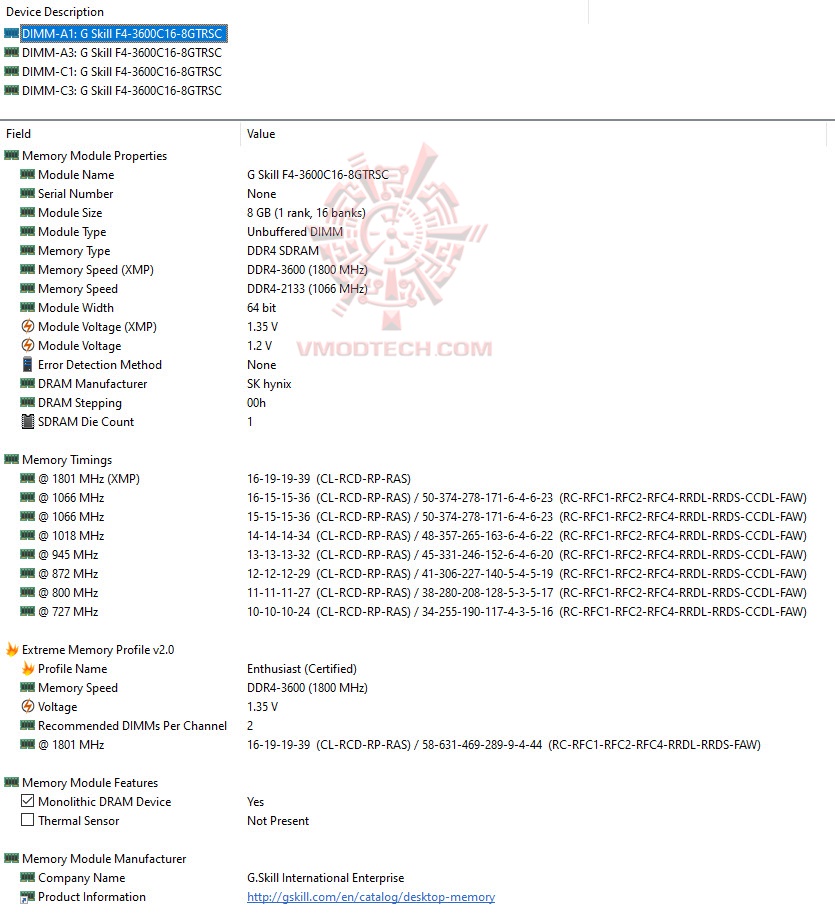
Task: Select the DRAM Stepping field label
Action: 80,403
